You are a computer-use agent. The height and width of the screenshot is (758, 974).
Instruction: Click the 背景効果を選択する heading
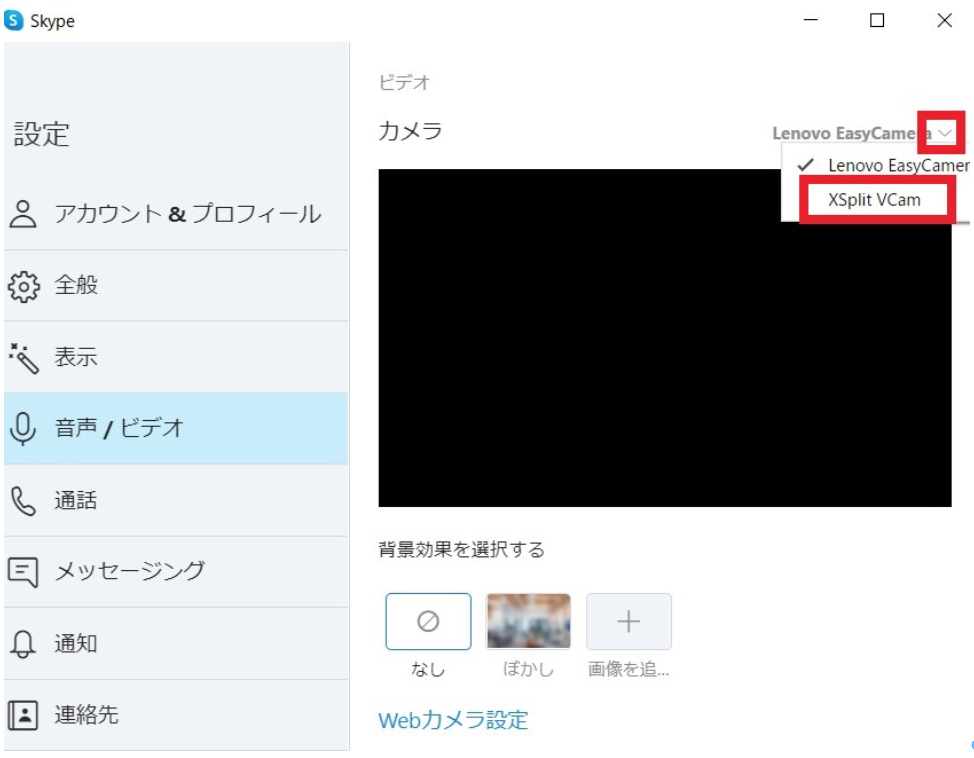pos(462,550)
